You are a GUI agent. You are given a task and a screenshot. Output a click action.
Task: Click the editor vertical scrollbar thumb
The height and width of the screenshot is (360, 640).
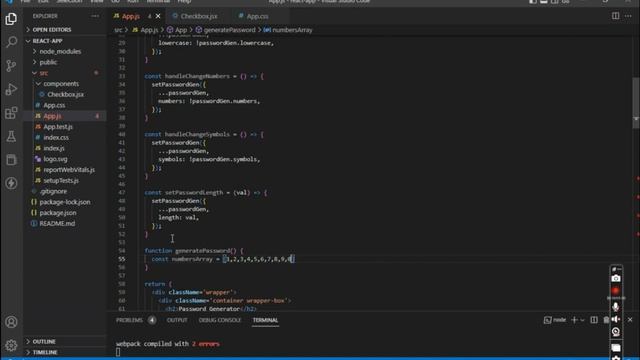(x=636, y=102)
